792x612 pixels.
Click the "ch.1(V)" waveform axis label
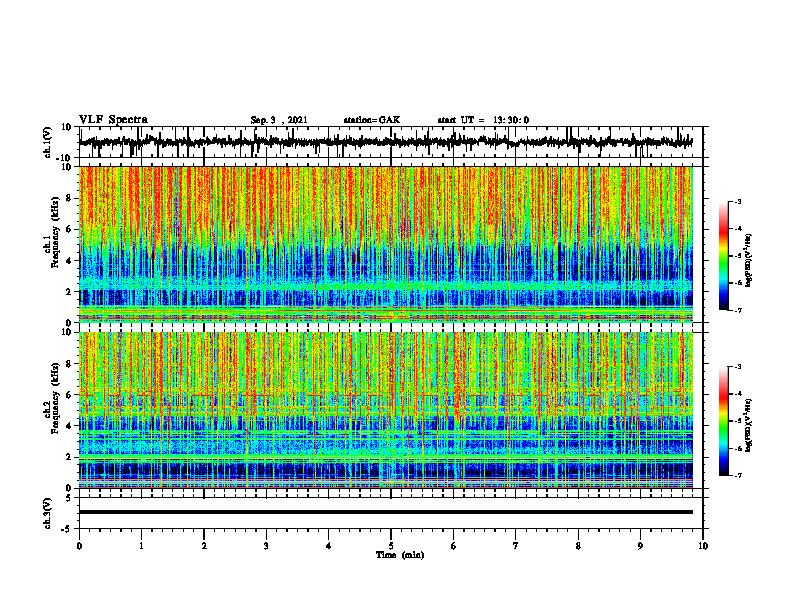pyautogui.click(x=48, y=142)
